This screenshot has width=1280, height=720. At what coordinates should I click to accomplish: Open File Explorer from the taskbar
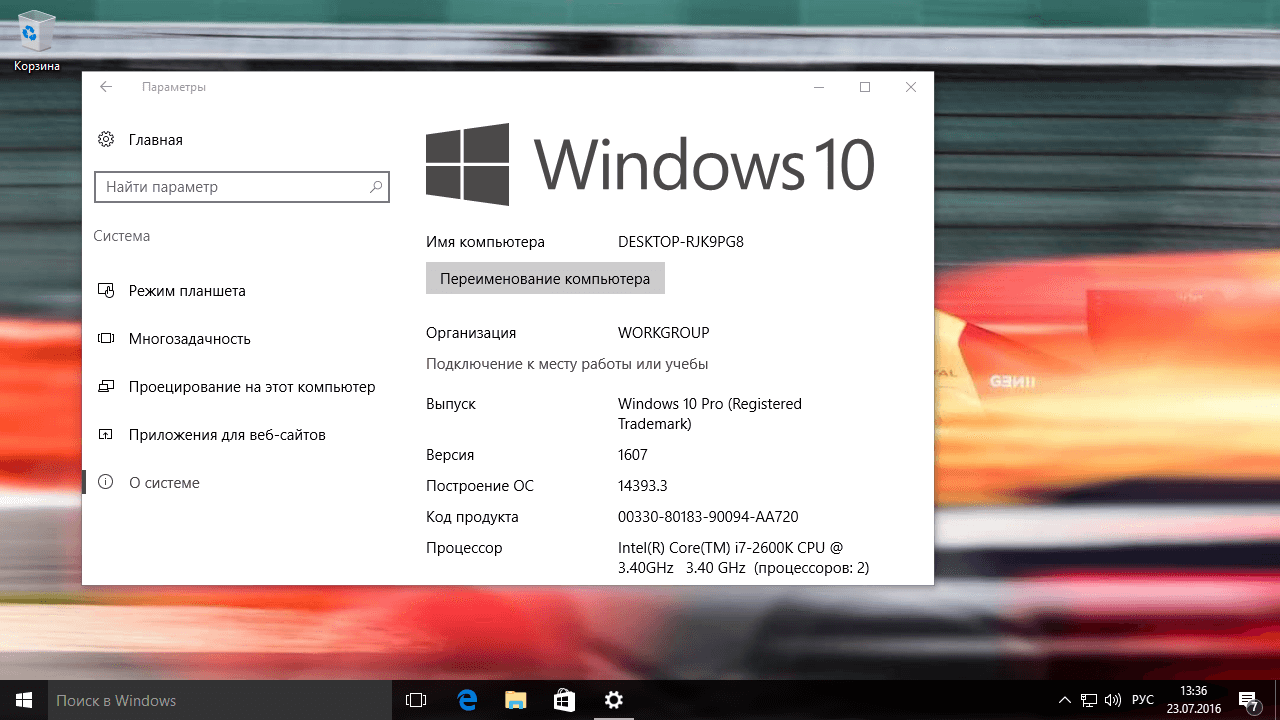click(515, 700)
